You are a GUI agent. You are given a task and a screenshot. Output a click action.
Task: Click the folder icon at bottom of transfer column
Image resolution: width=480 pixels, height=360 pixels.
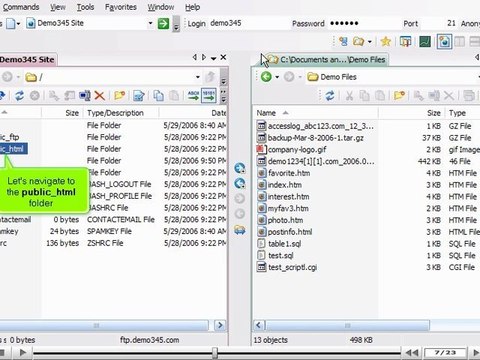[x=240, y=230]
